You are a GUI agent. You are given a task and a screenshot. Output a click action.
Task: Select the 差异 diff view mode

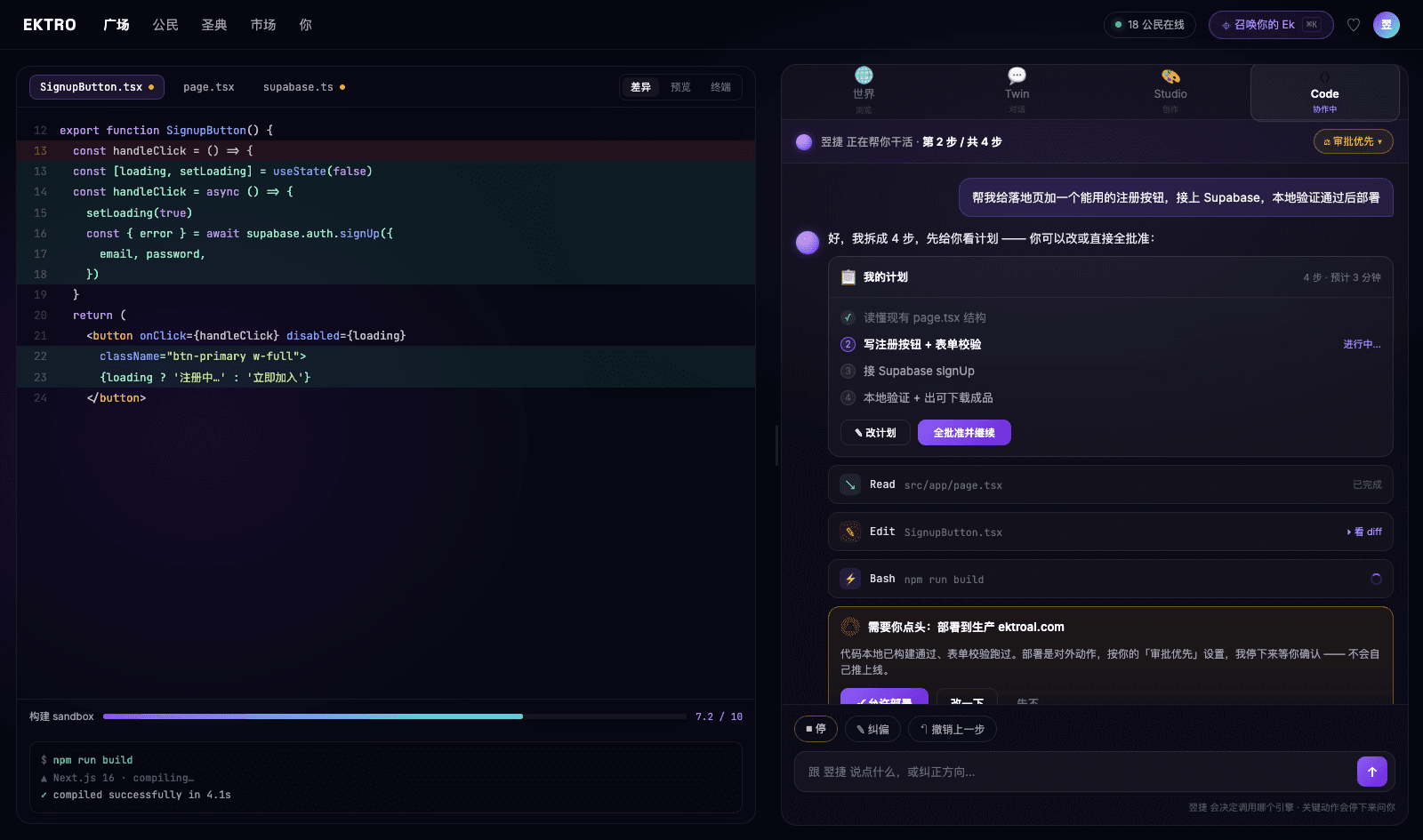pyautogui.click(x=640, y=87)
